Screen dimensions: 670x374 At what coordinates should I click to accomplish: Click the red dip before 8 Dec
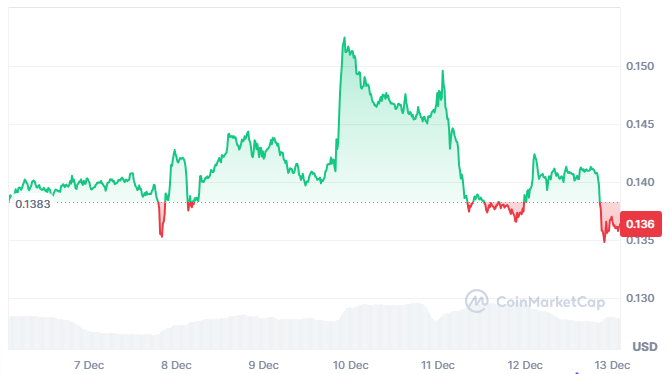[161, 220]
